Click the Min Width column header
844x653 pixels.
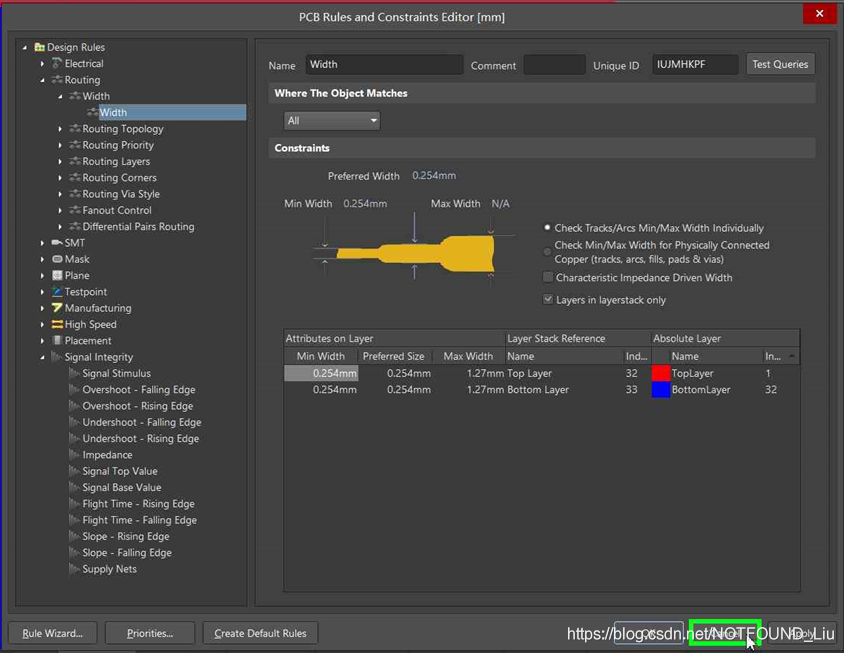320,356
